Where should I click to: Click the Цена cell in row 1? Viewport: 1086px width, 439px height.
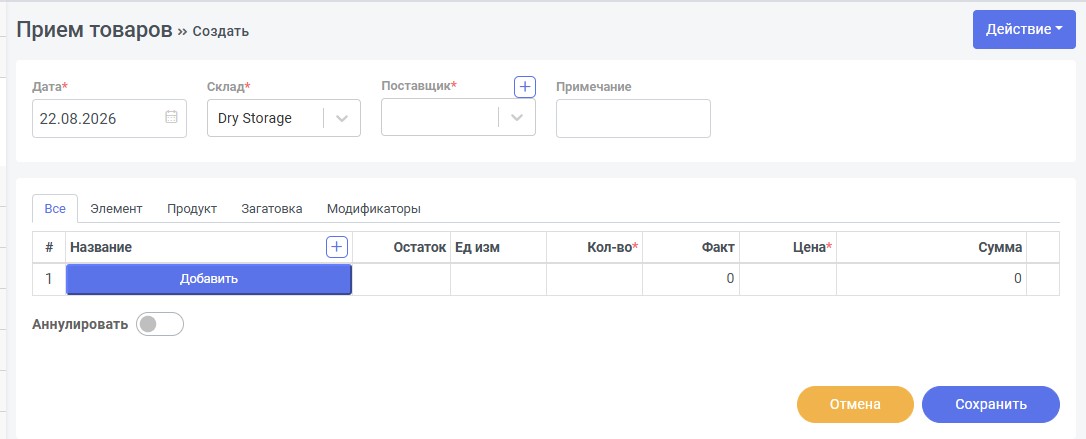(787, 279)
